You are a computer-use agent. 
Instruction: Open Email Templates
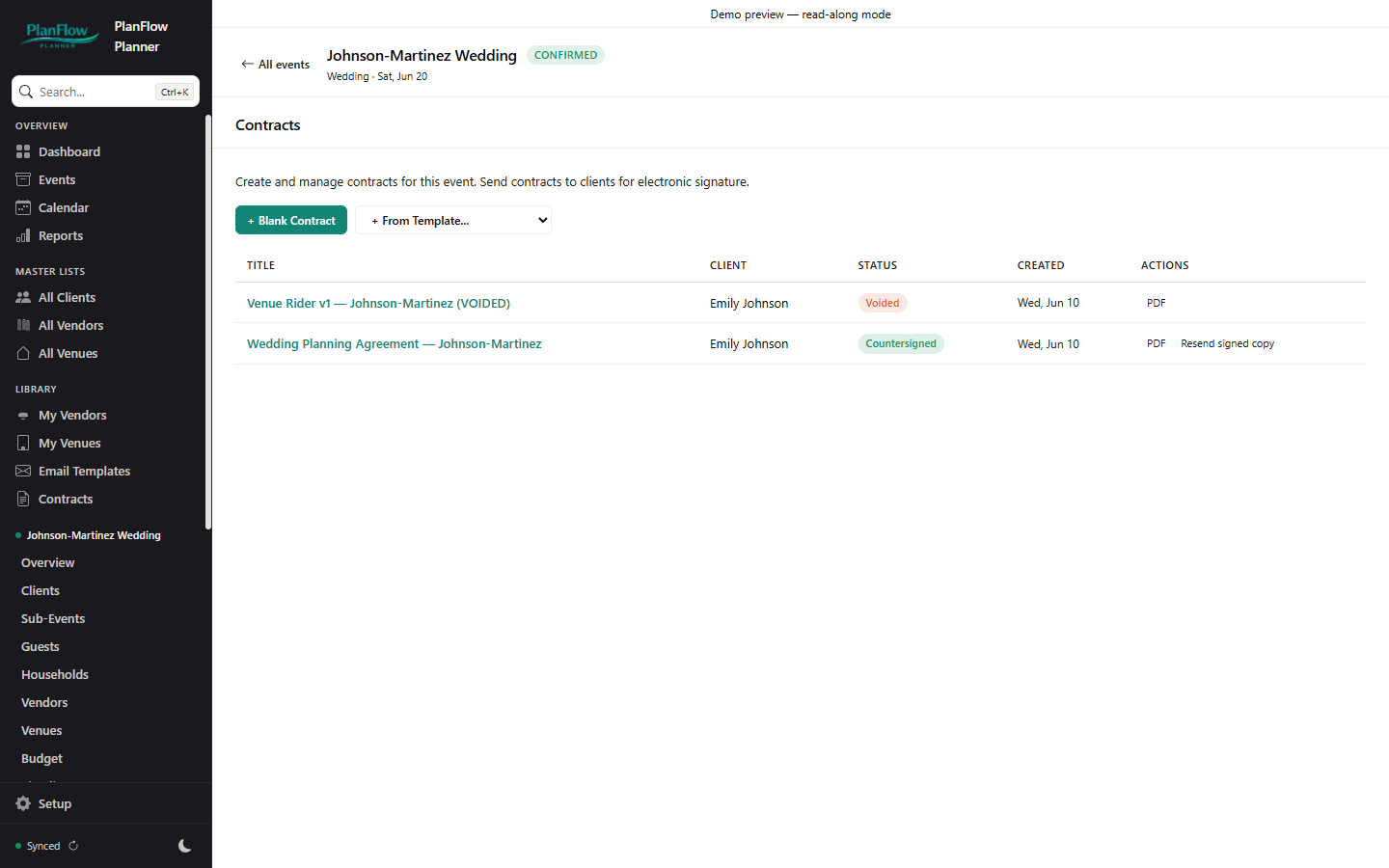[x=84, y=471]
